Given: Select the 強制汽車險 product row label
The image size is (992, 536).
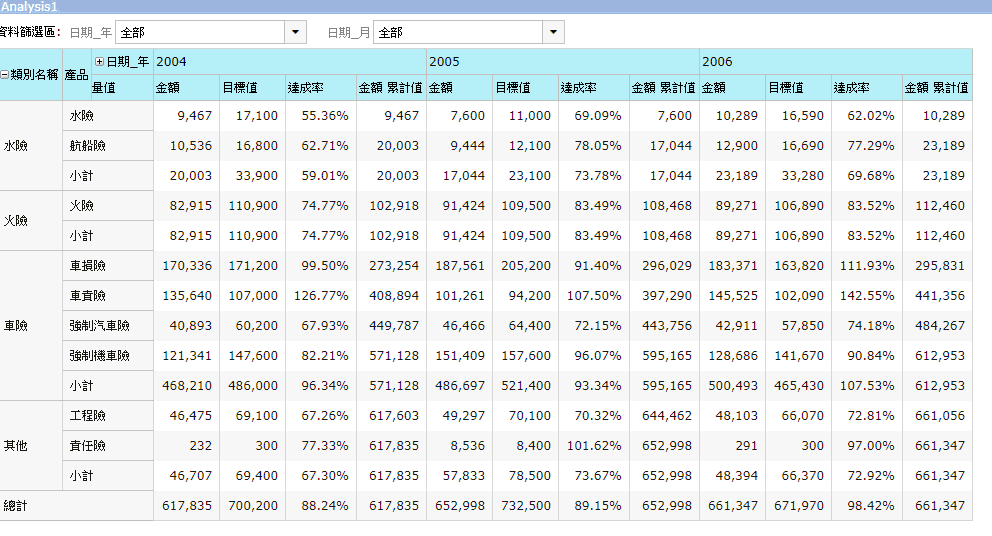Looking at the screenshot, I should tap(108, 325).
